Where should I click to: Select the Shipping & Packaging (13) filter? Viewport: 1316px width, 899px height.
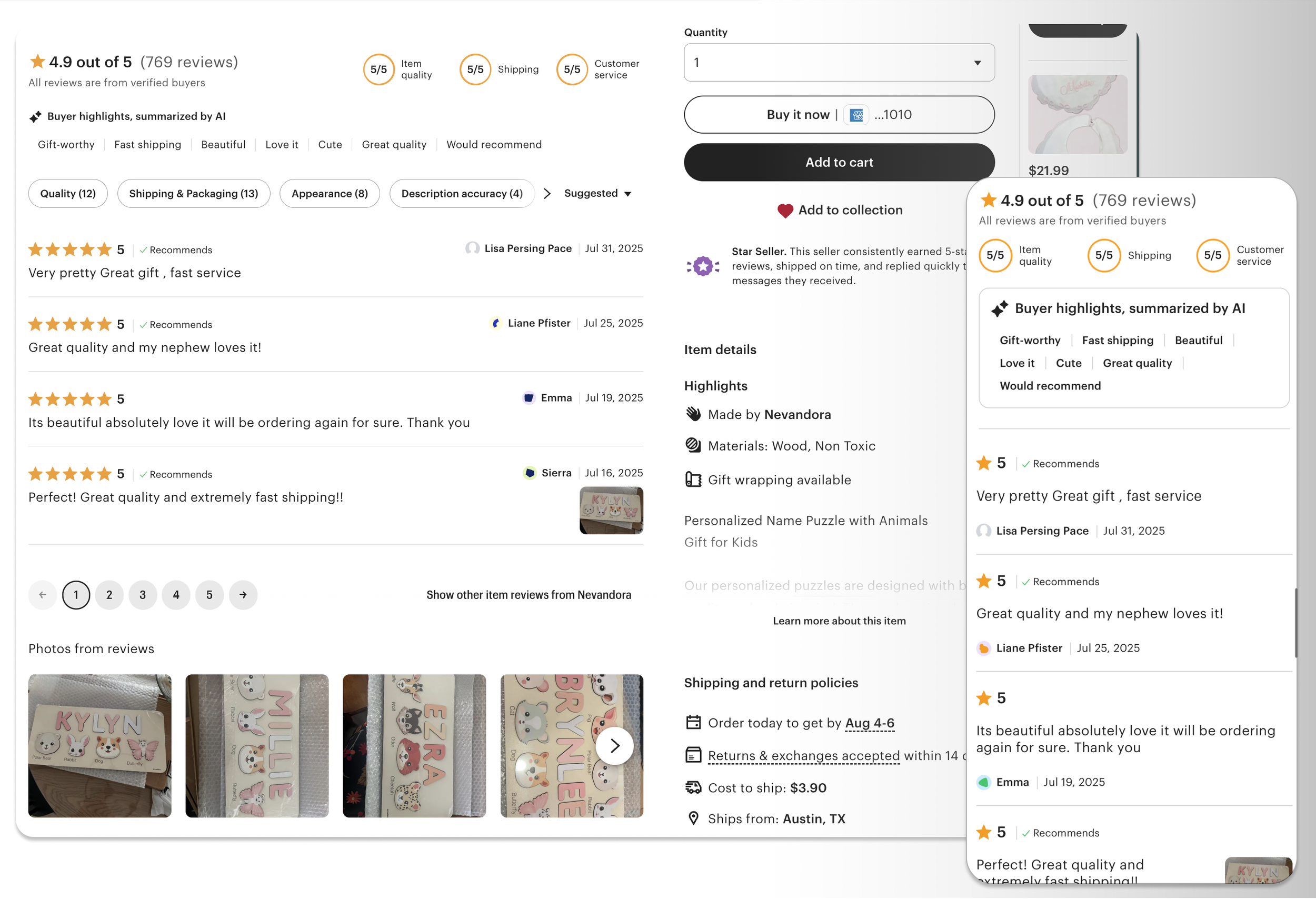[193, 194]
